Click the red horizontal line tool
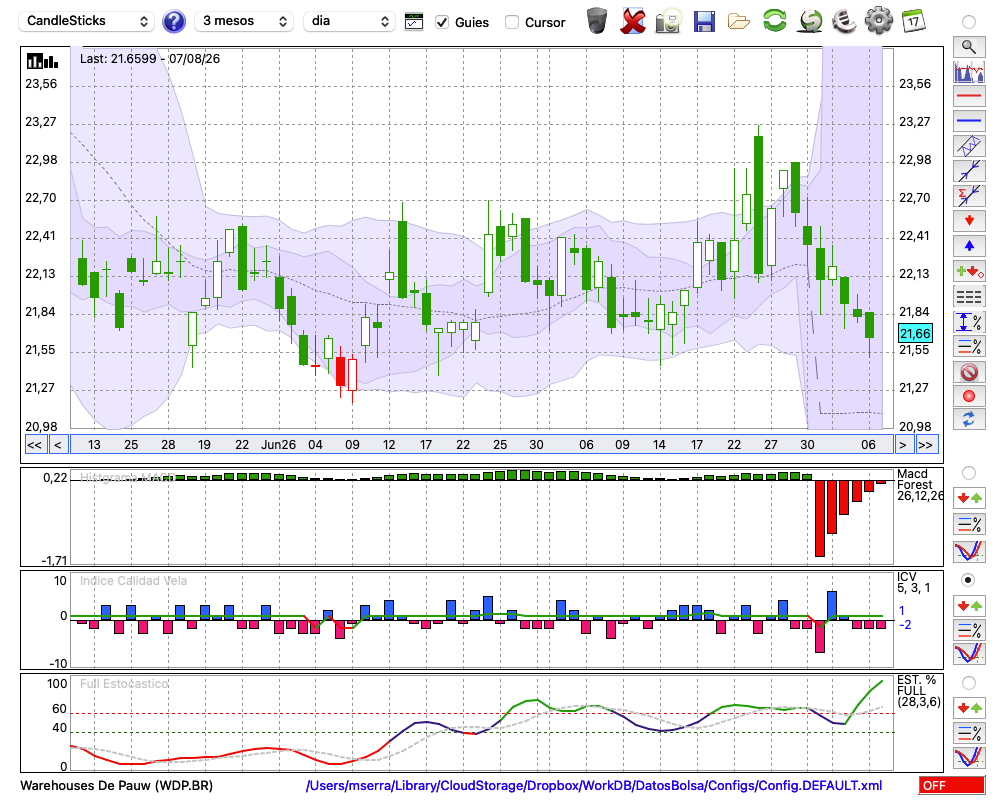1000x800 pixels. click(x=969, y=96)
